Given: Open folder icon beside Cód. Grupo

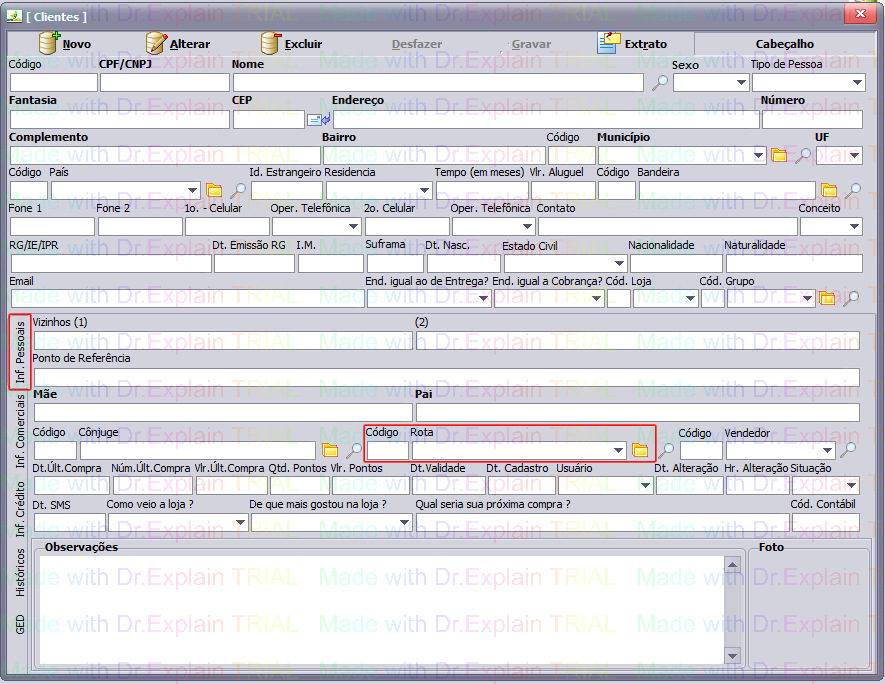Looking at the screenshot, I should 827,298.
